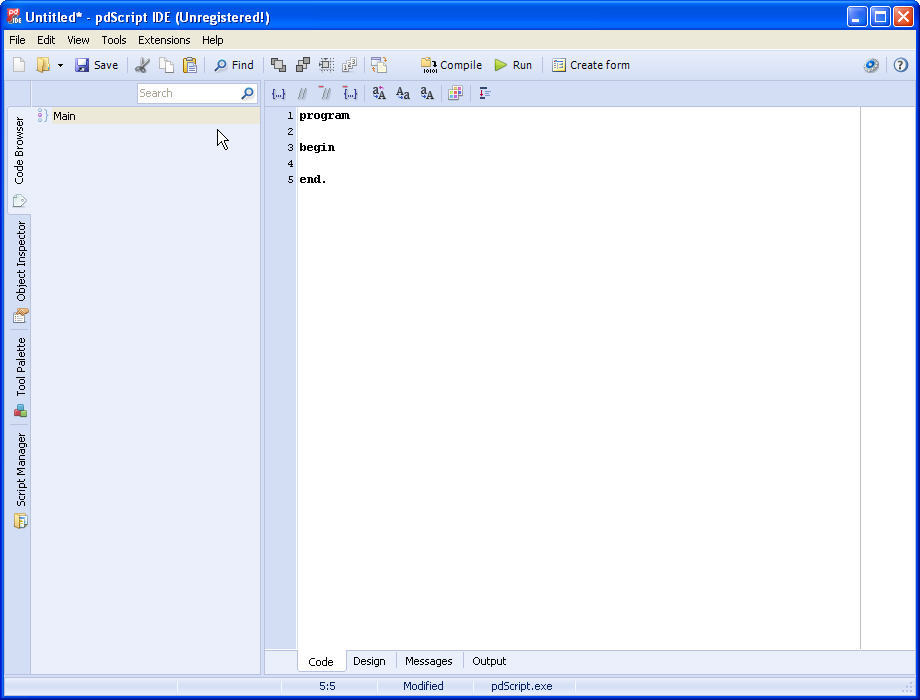Switch to the Code tab

point(321,662)
